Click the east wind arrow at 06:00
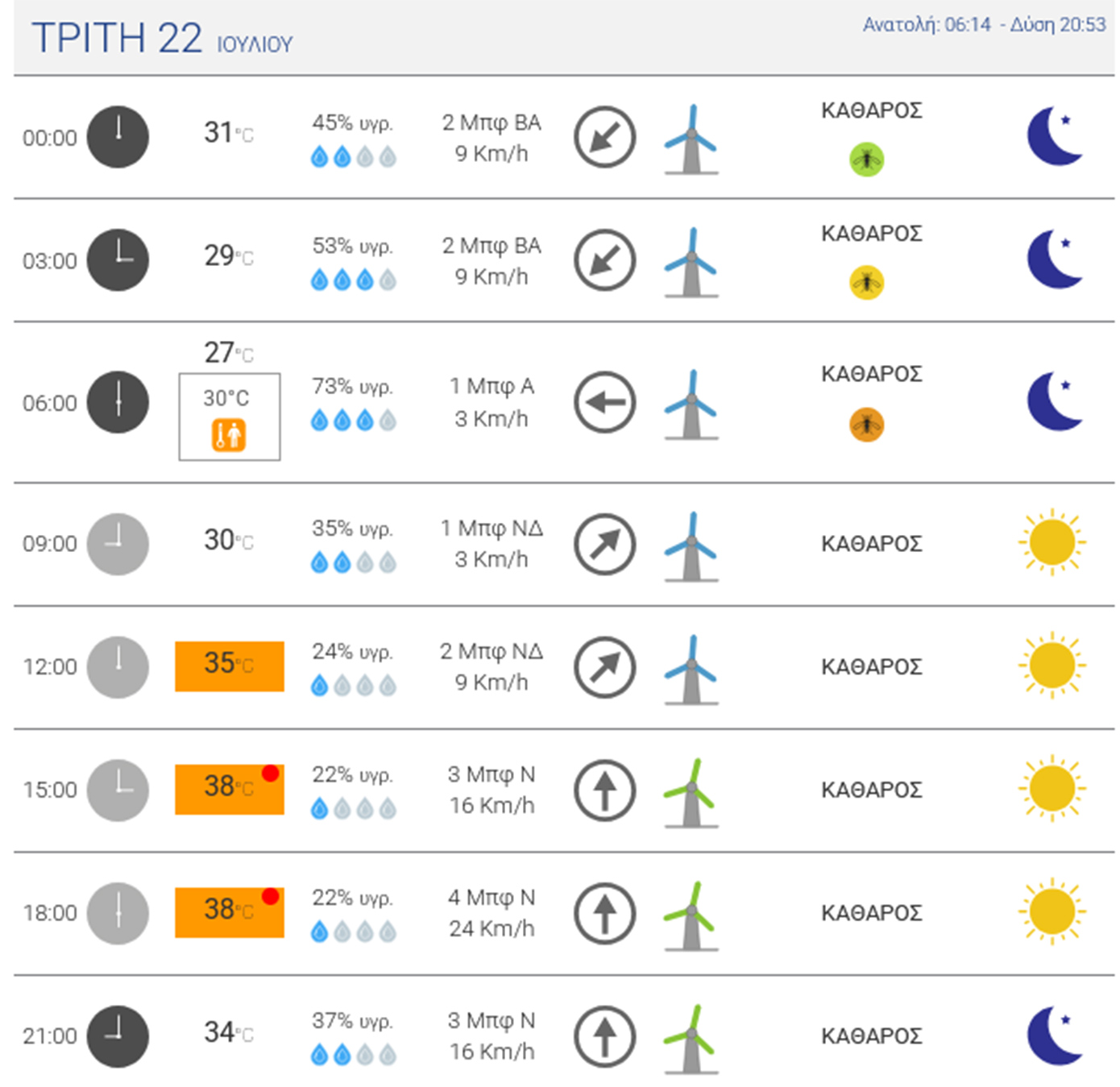This screenshot has width=1120, height=1087. click(x=604, y=402)
